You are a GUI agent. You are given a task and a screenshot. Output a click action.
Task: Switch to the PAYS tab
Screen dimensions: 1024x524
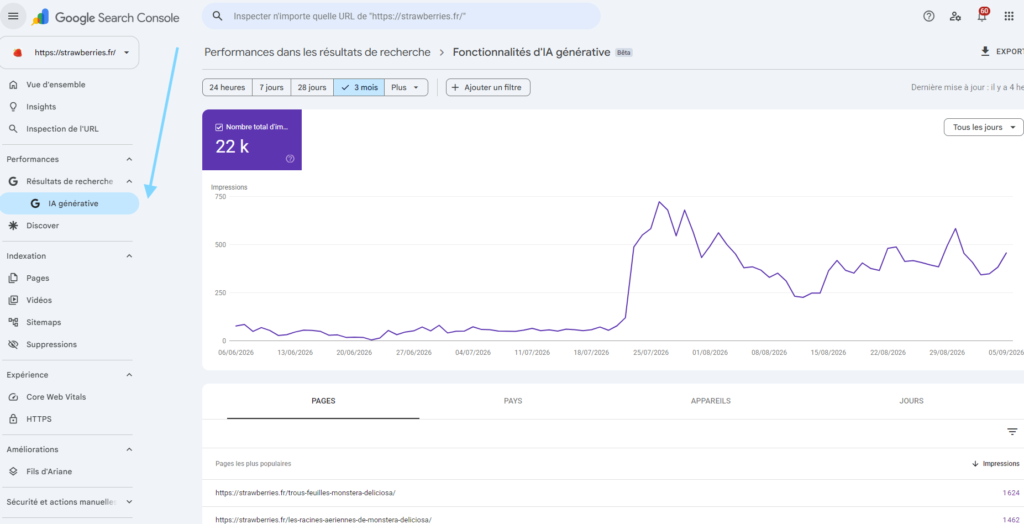[x=513, y=401]
